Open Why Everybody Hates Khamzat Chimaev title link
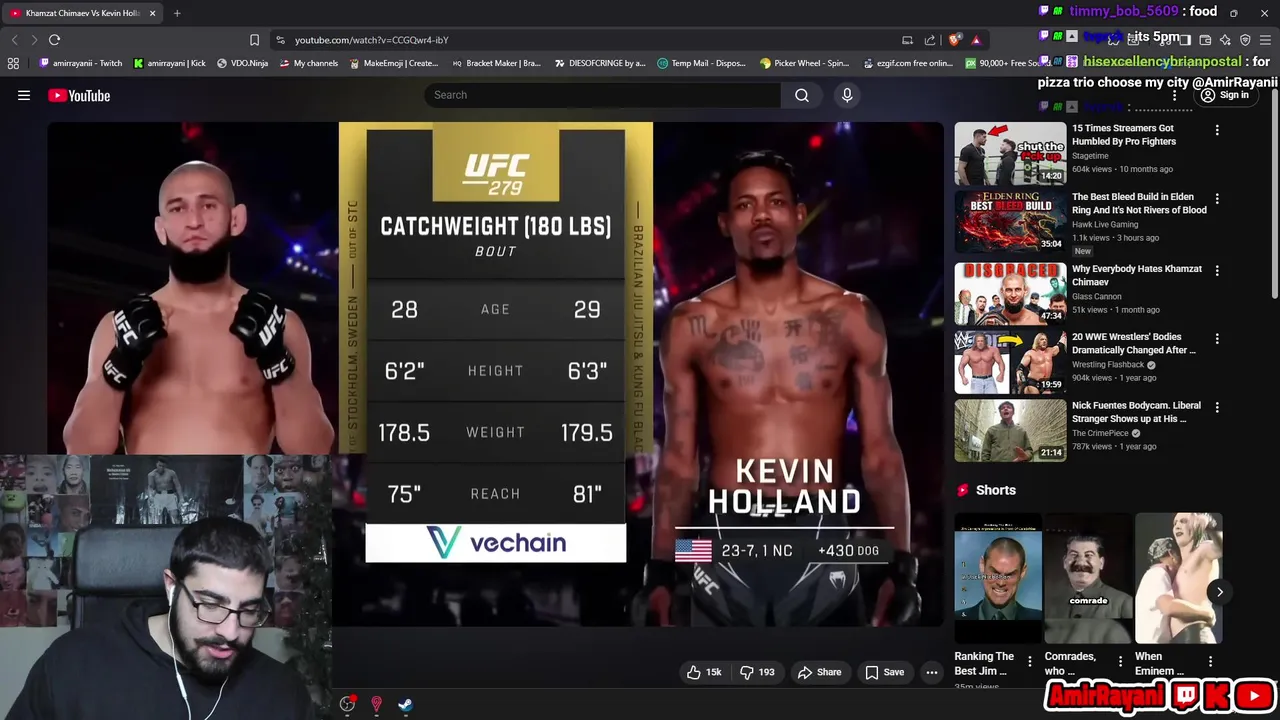The image size is (1280, 720). click(1137, 275)
